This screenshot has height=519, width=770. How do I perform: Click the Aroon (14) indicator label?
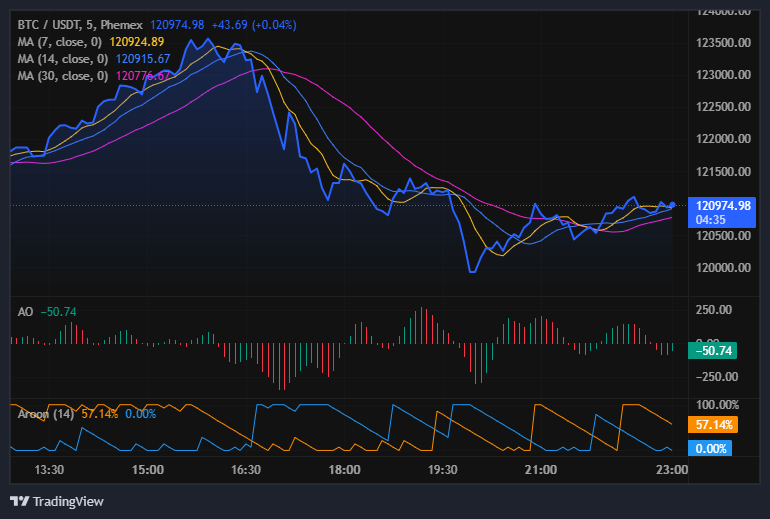[46, 414]
